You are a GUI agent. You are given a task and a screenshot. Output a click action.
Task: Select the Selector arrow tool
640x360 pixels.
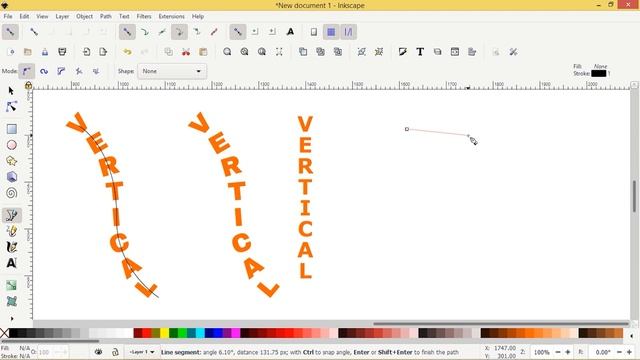11,91
